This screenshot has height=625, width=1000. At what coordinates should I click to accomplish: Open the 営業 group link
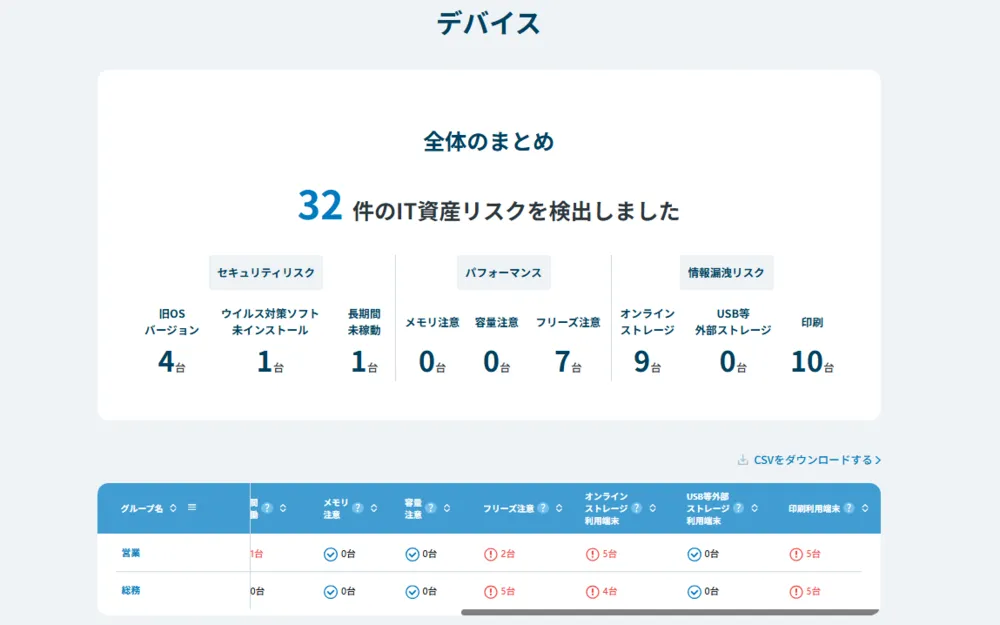point(131,553)
